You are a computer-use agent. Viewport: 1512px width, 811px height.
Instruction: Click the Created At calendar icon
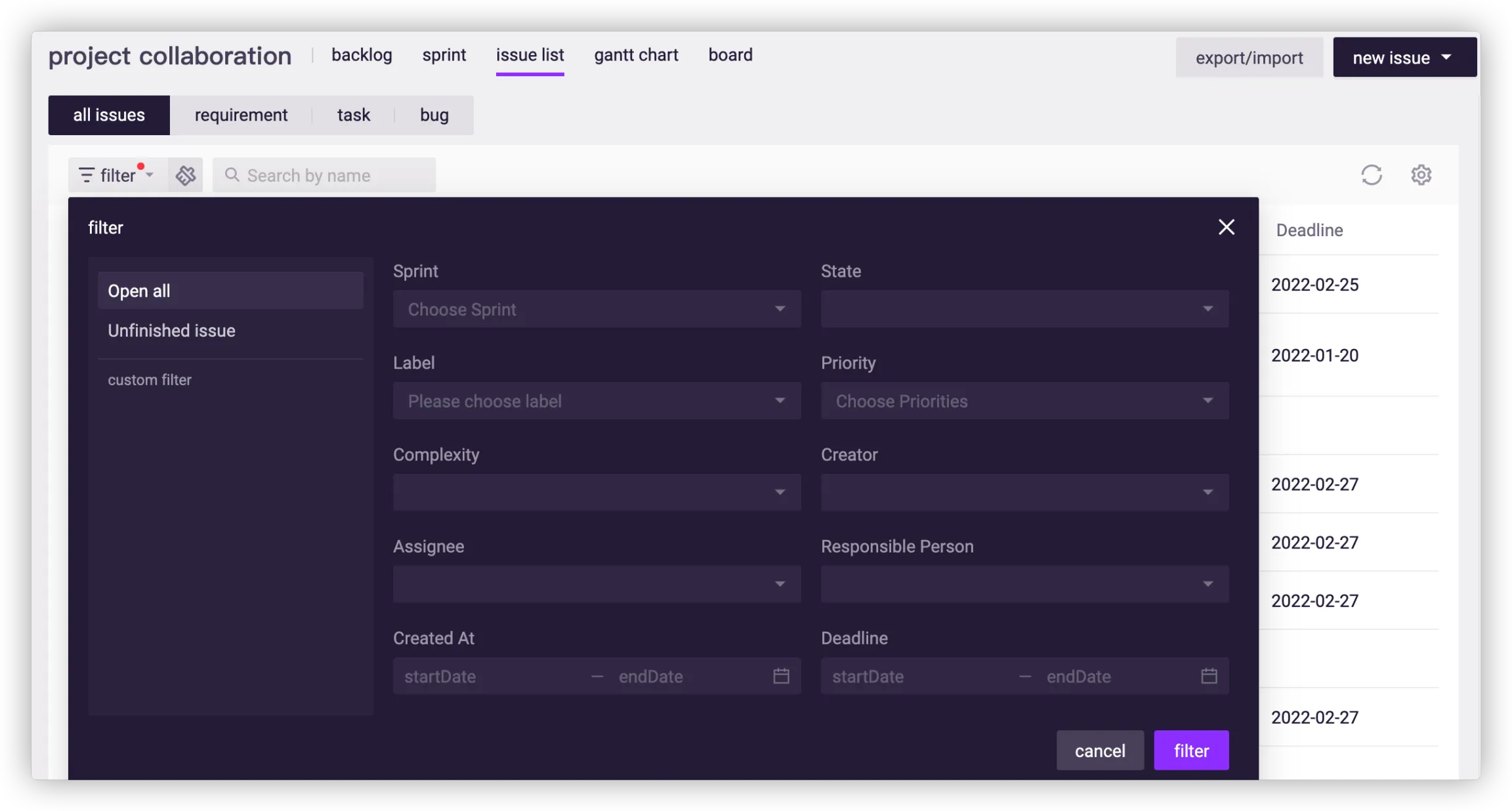[781, 676]
